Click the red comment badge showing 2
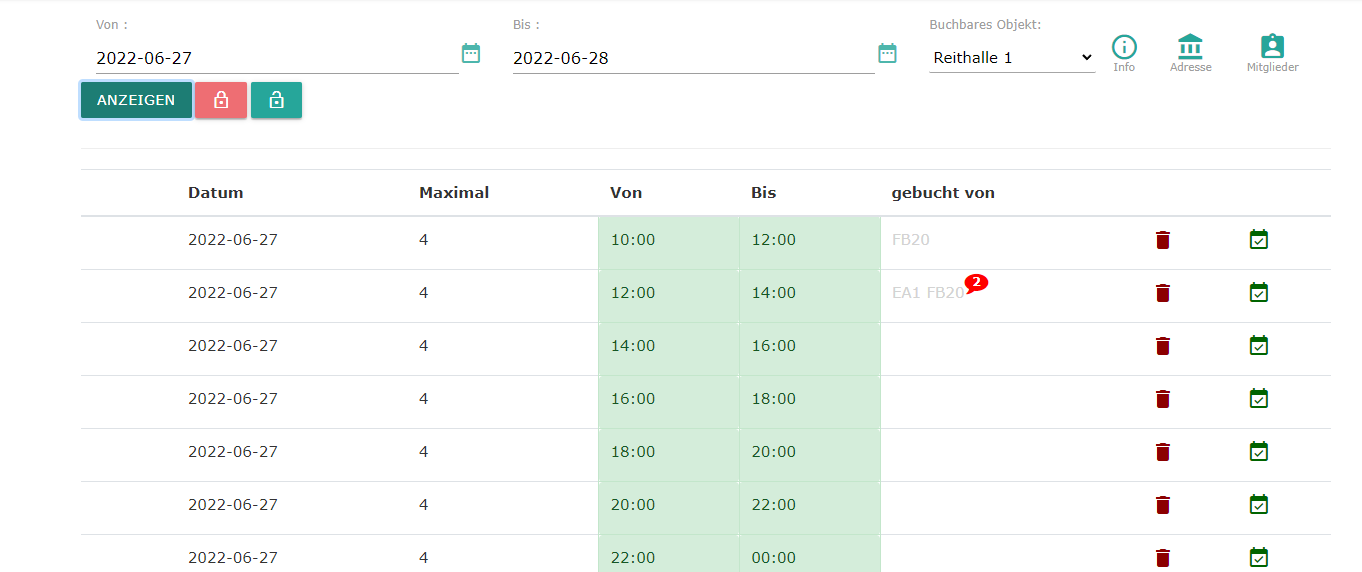Screen dimensions: 1362x572 [976, 283]
